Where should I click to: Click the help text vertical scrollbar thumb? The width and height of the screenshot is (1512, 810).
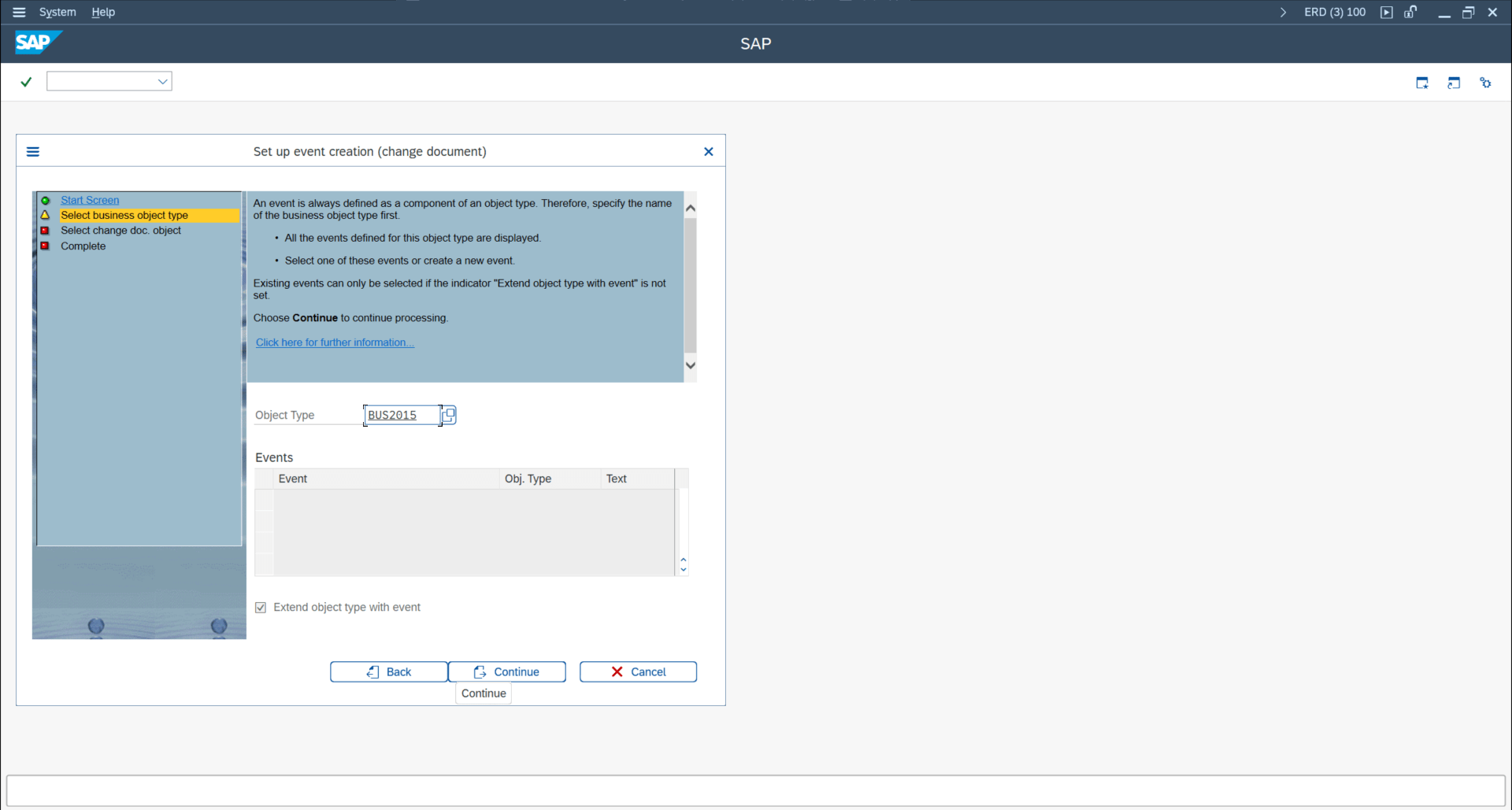(x=691, y=284)
